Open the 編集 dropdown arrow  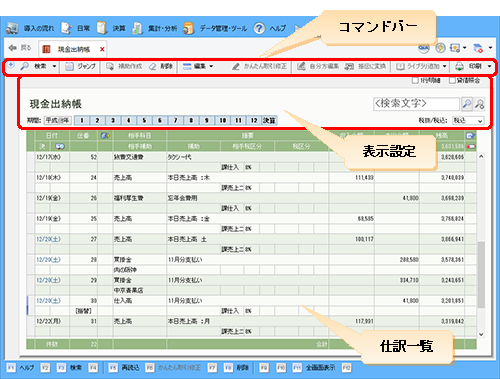point(211,66)
